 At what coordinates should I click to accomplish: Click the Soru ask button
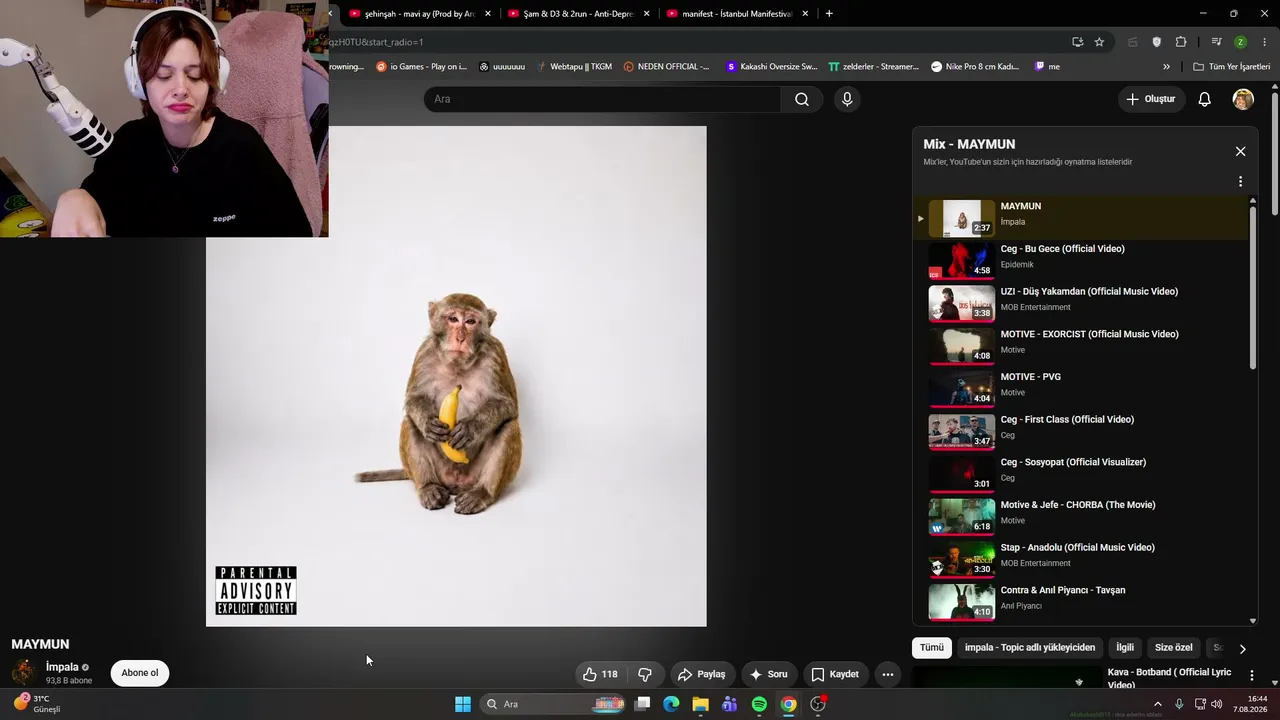point(768,674)
